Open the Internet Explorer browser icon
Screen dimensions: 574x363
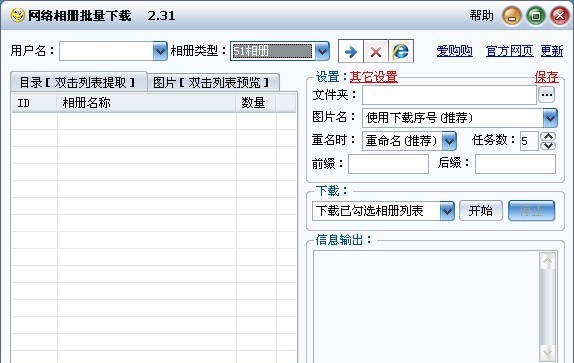(401, 51)
